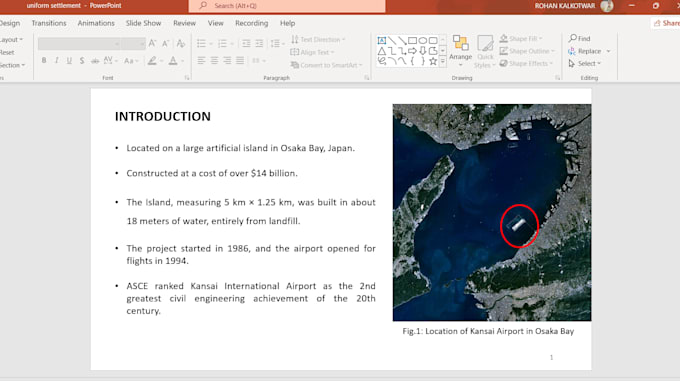
Task: Click the Find button
Action: click(x=580, y=38)
